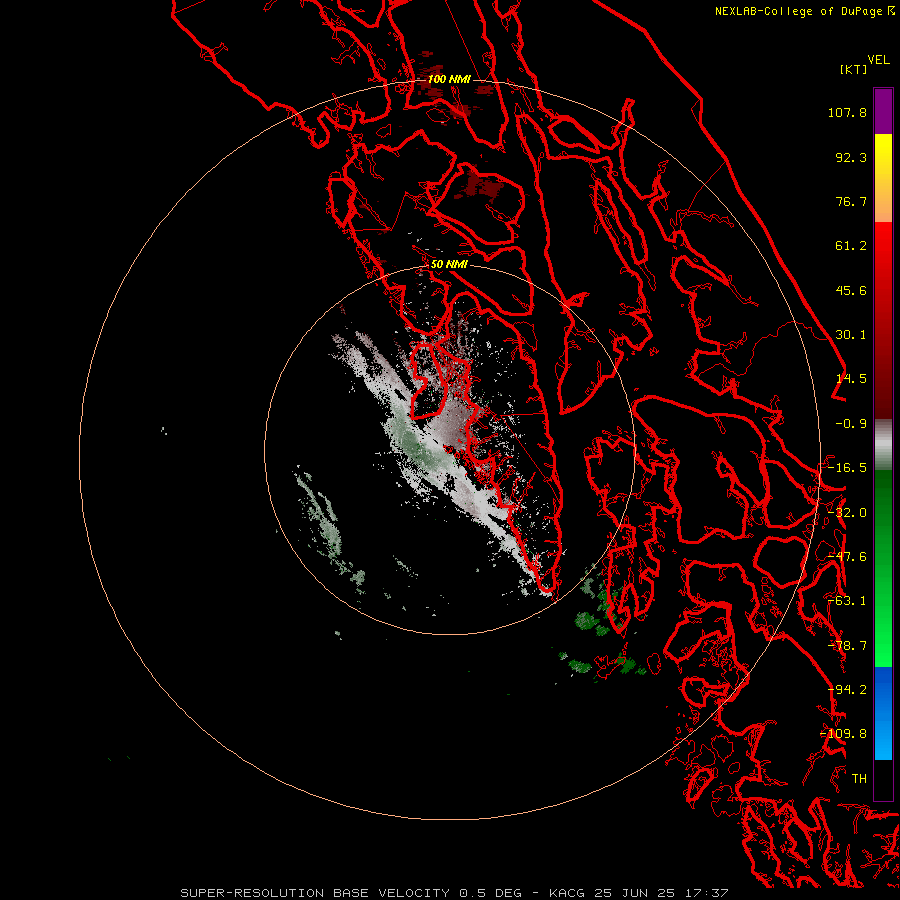Click the 45.6 value on velocity scale
Screen dimensions: 900x900
click(851, 290)
